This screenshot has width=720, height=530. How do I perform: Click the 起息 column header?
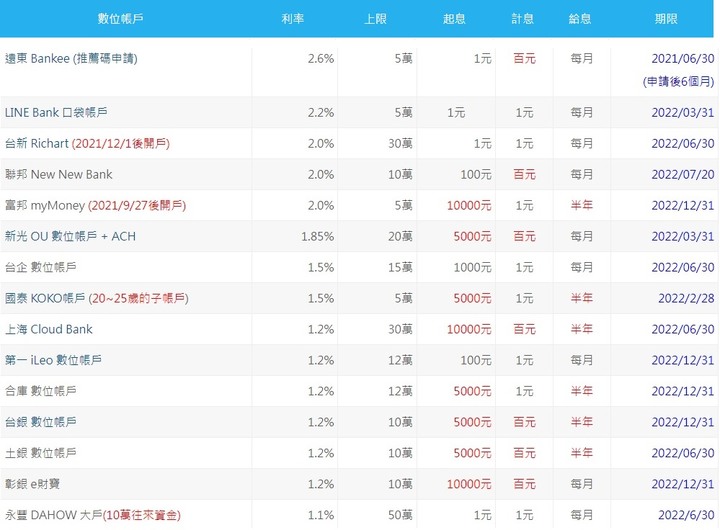454,19
